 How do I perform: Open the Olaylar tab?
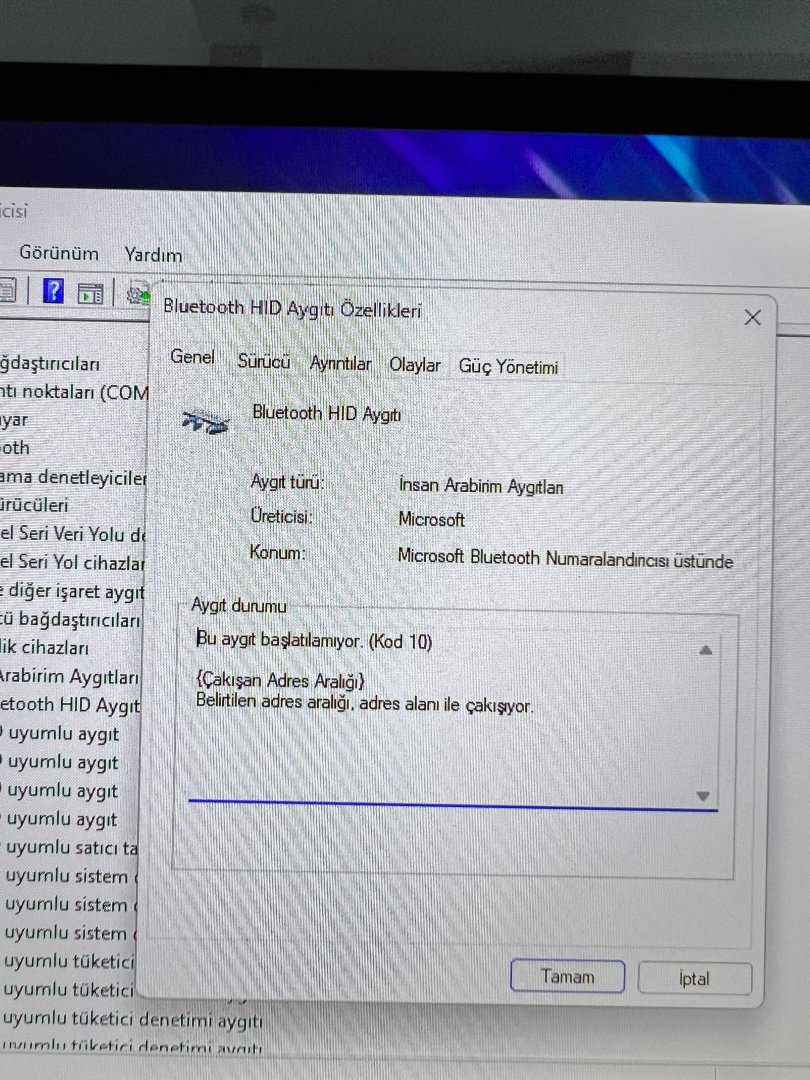click(415, 365)
